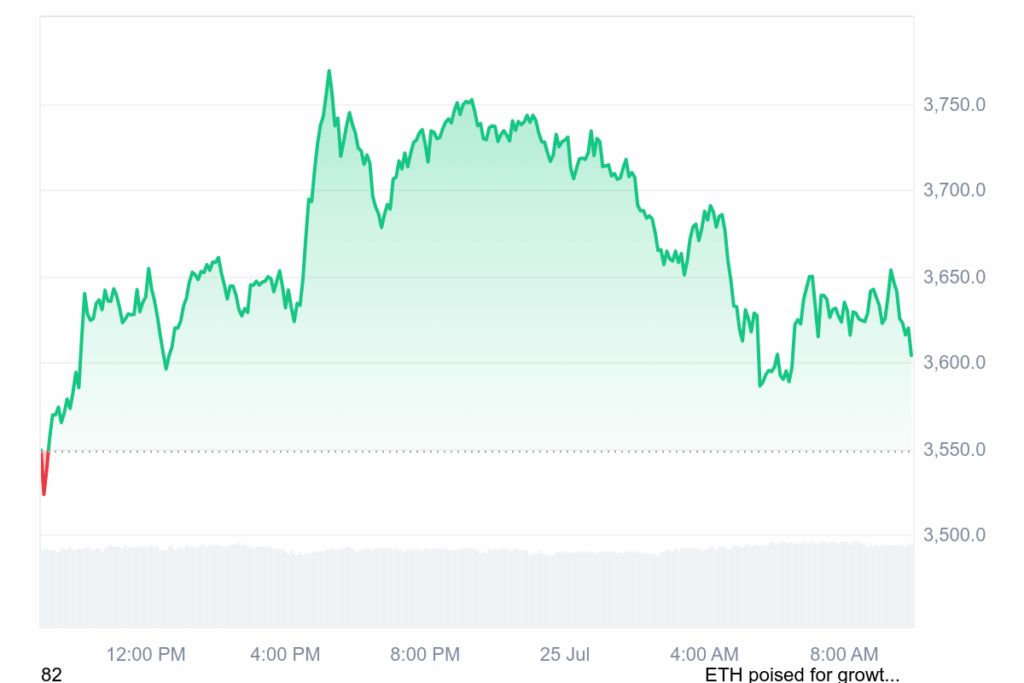Click the red dip at the chart start
Screen dimensions: 1024x683
[44, 492]
